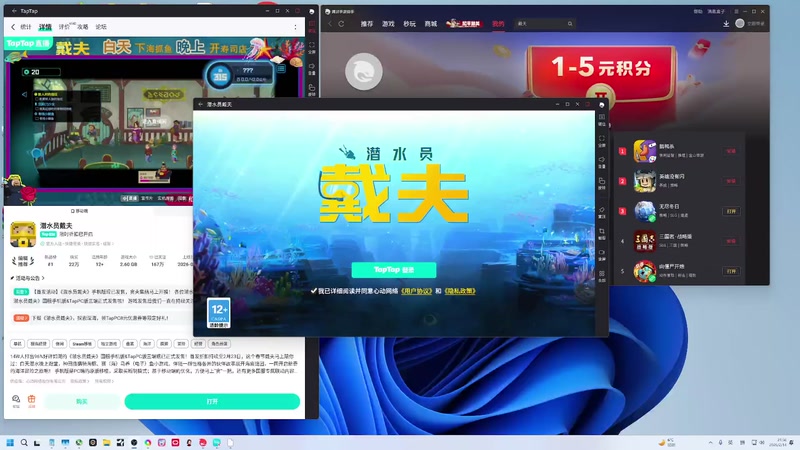The image size is (800, 450).
Task: Click the first game tag chip 单机
Action: tap(18, 344)
